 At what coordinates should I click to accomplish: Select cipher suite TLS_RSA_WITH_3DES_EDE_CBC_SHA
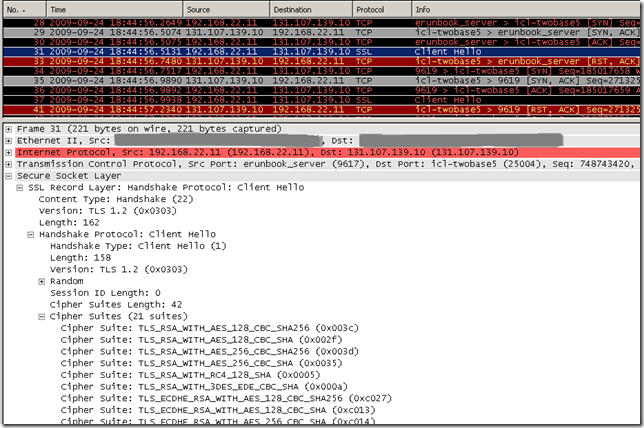[204, 387]
